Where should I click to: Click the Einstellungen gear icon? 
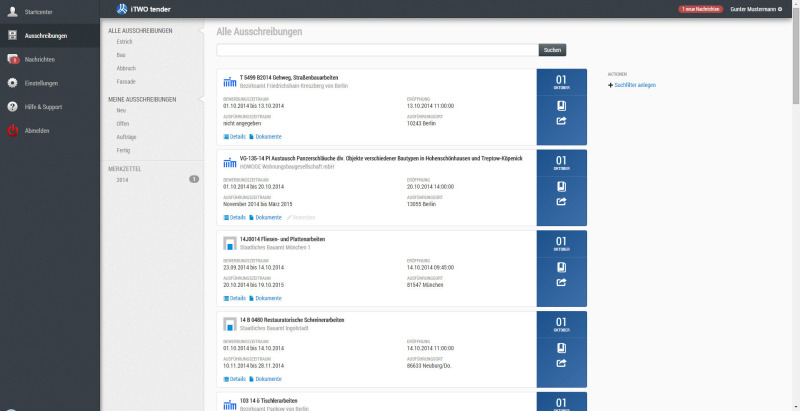[12, 83]
